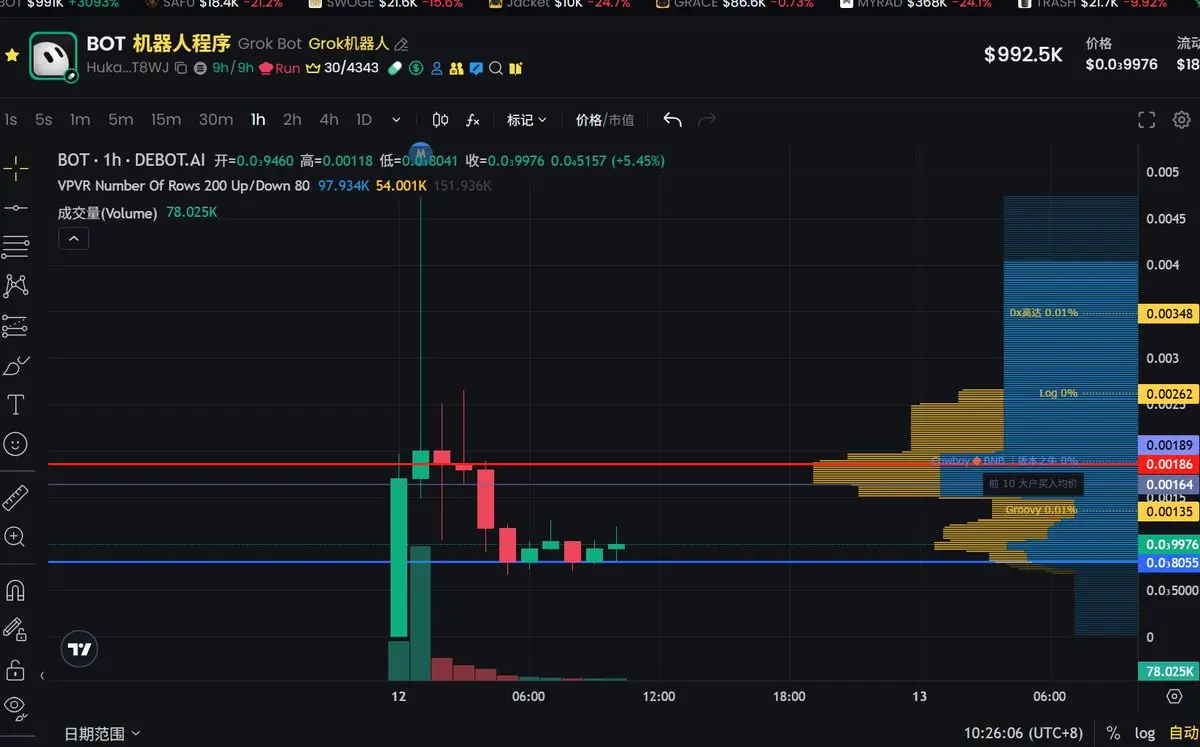Open the forecasting and position tools
The image size is (1200, 747).
(x=15, y=326)
